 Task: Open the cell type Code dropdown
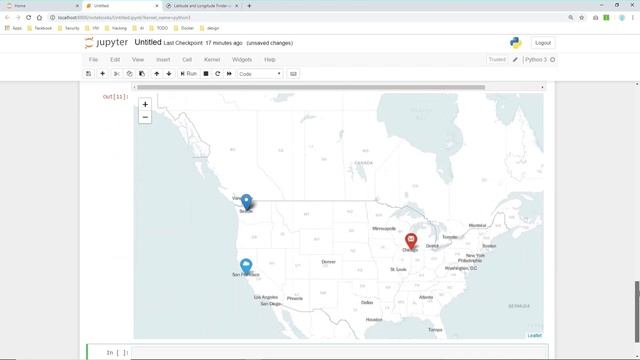pyautogui.click(x=260, y=74)
